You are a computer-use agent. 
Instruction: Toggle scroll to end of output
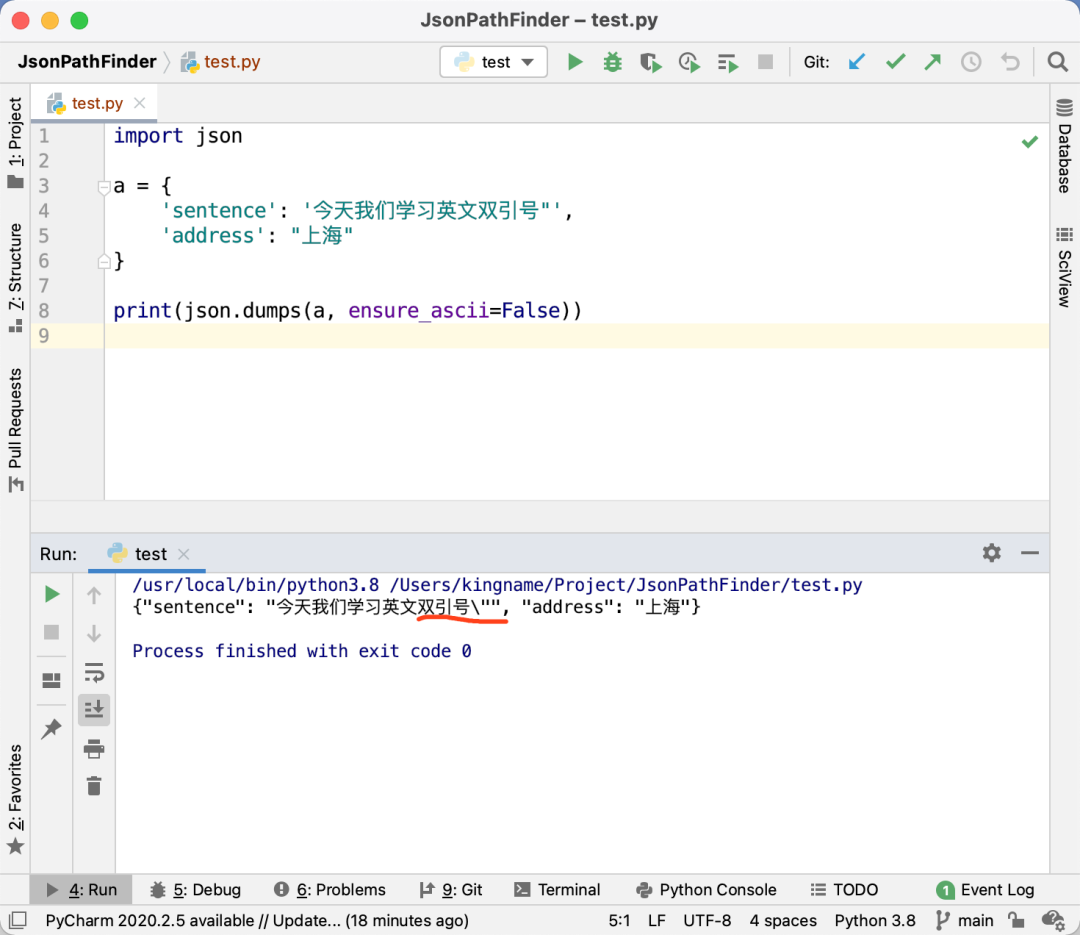[x=94, y=709]
